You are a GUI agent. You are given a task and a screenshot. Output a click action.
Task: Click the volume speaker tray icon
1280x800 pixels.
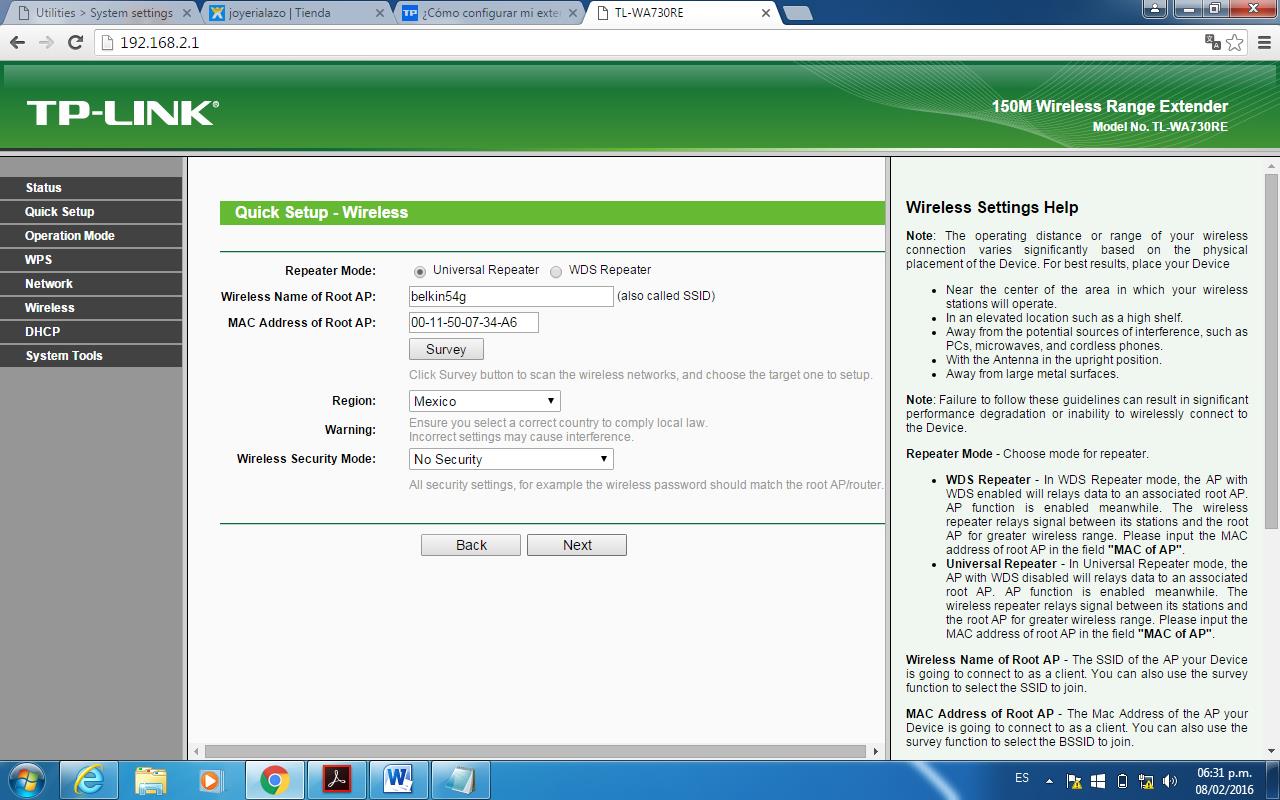pyautogui.click(x=1169, y=781)
